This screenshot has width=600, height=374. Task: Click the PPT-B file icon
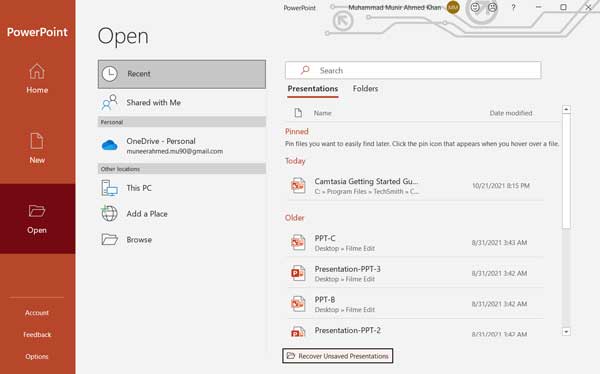pos(298,304)
